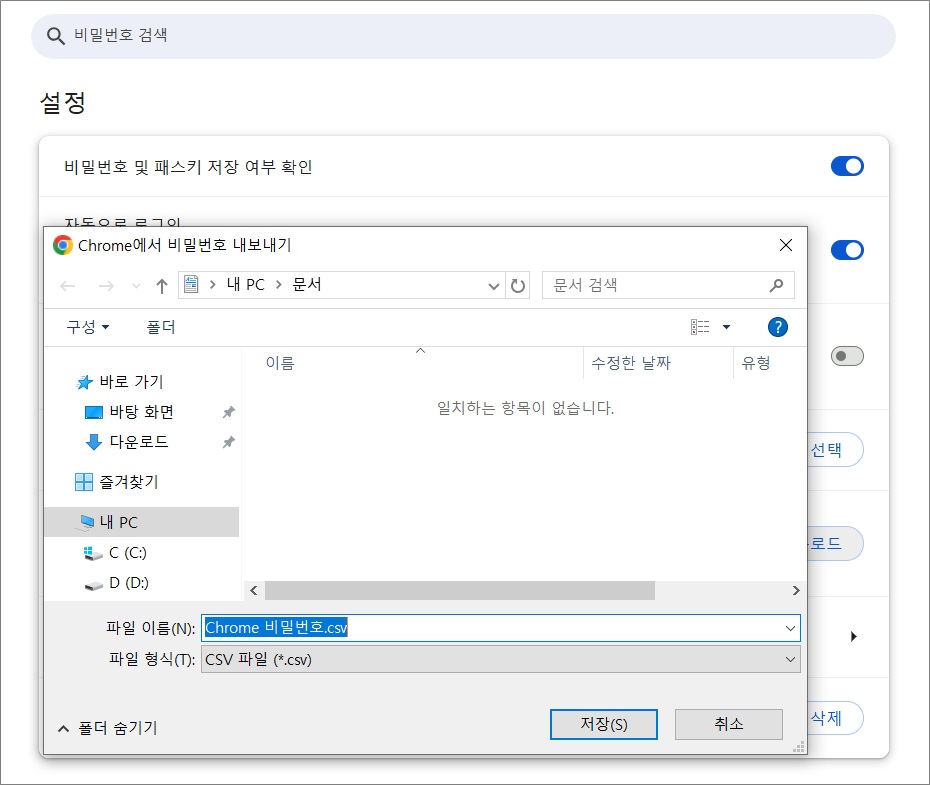Image resolution: width=930 pixels, height=785 pixels.
Task: Click the password search magnifier icon
Action: pyautogui.click(x=56, y=36)
